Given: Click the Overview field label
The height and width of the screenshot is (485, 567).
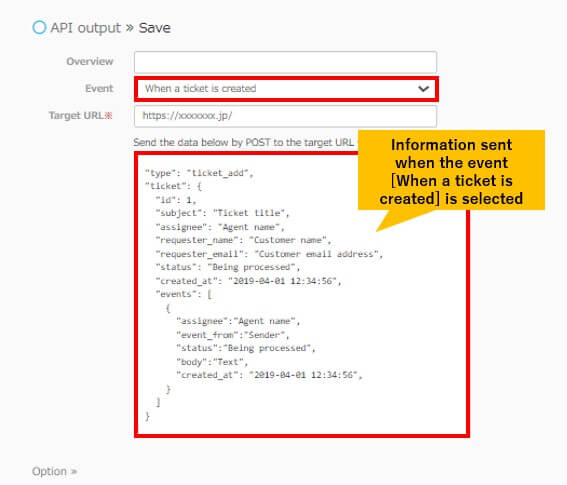Looking at the screenshot, I should pyautogui.click(x=90, y=61).
